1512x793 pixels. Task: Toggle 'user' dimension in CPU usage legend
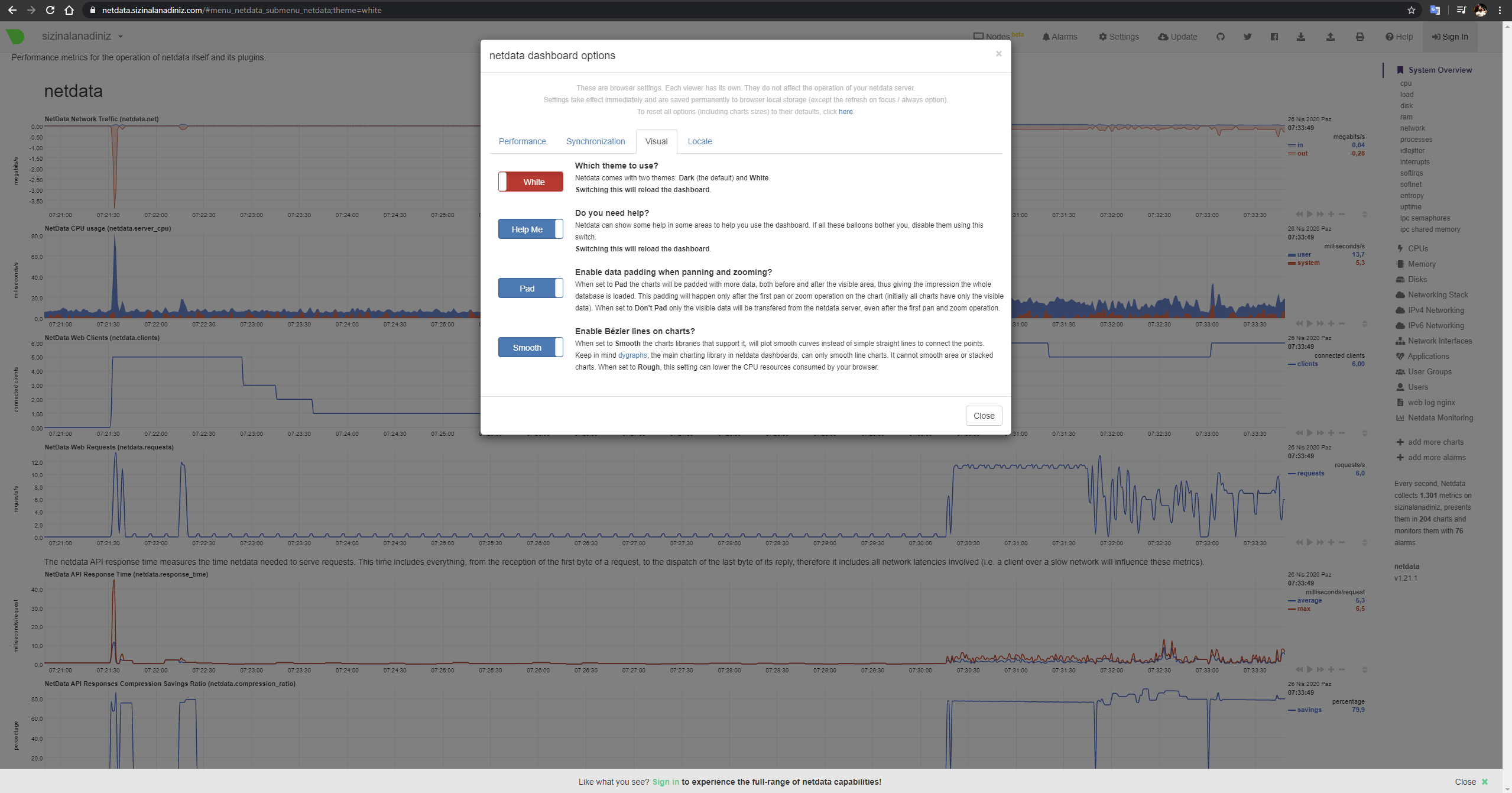1303,254
